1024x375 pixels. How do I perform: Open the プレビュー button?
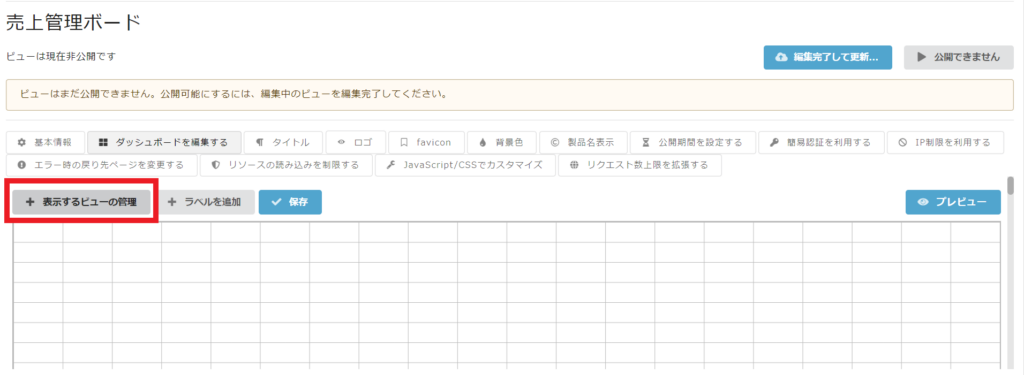pyautogui.click(x=953, y=203)
